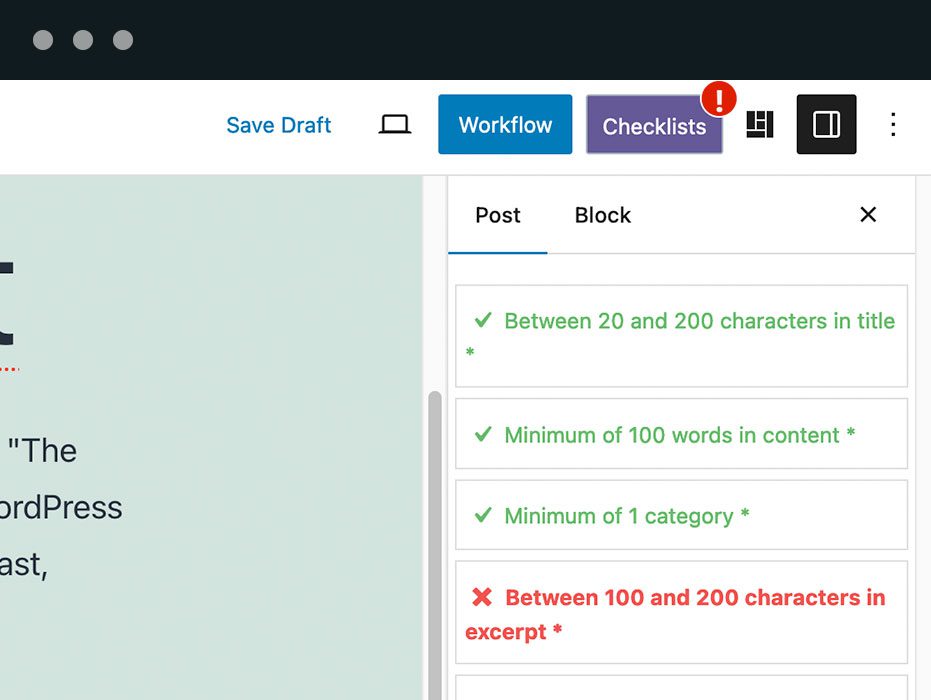Open the editor options dropdown

click(x=893, y=124)
